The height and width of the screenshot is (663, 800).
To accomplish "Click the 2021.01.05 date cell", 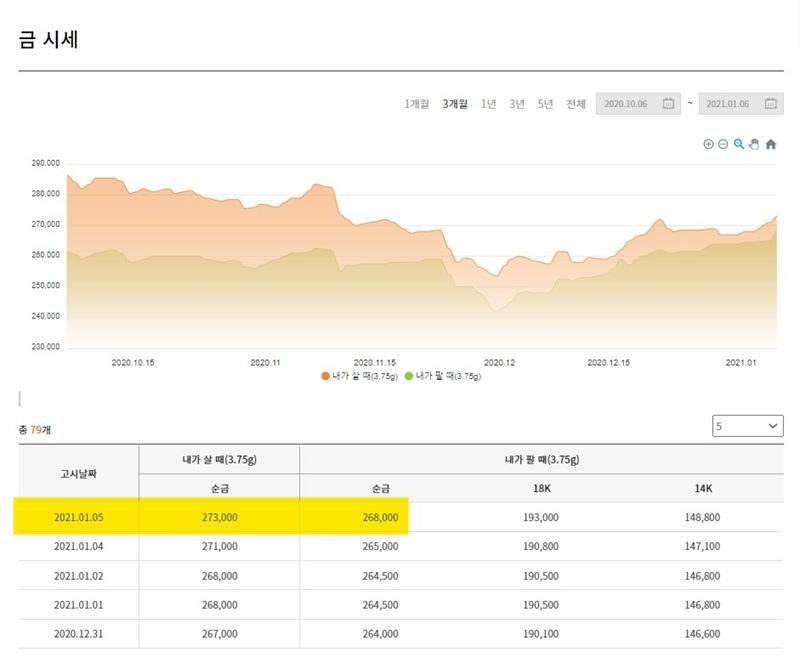I will pos(79,517).
